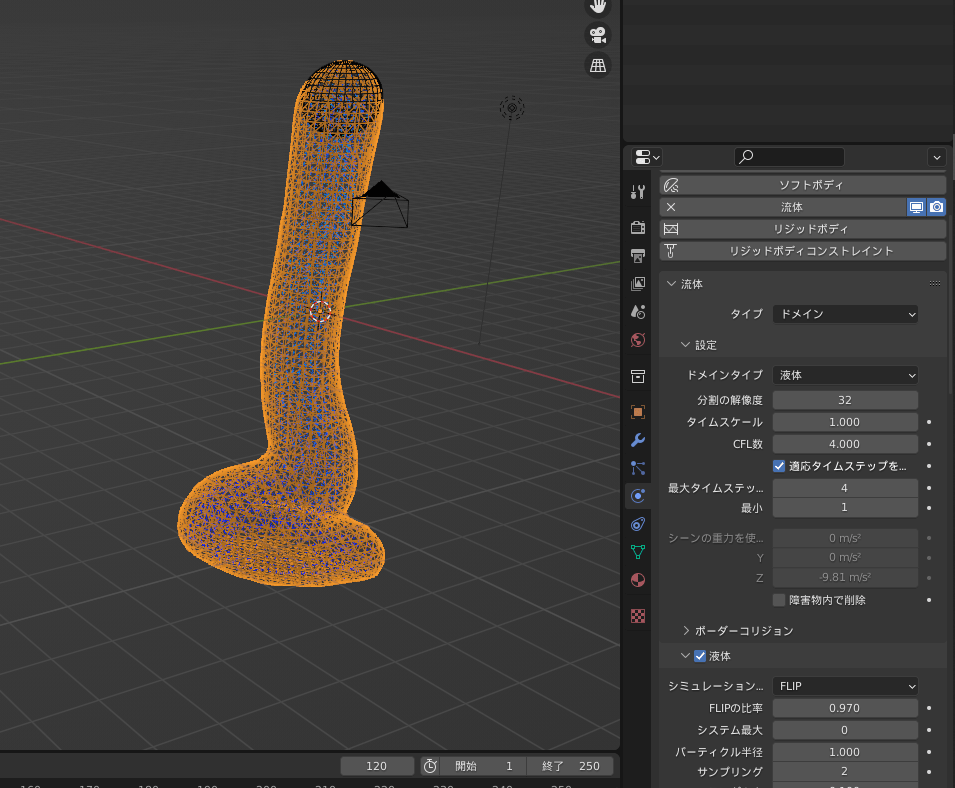The image size is (955, 788).
Task: Toggle fluid display in viewport
Action: click(x=916, y=207)
